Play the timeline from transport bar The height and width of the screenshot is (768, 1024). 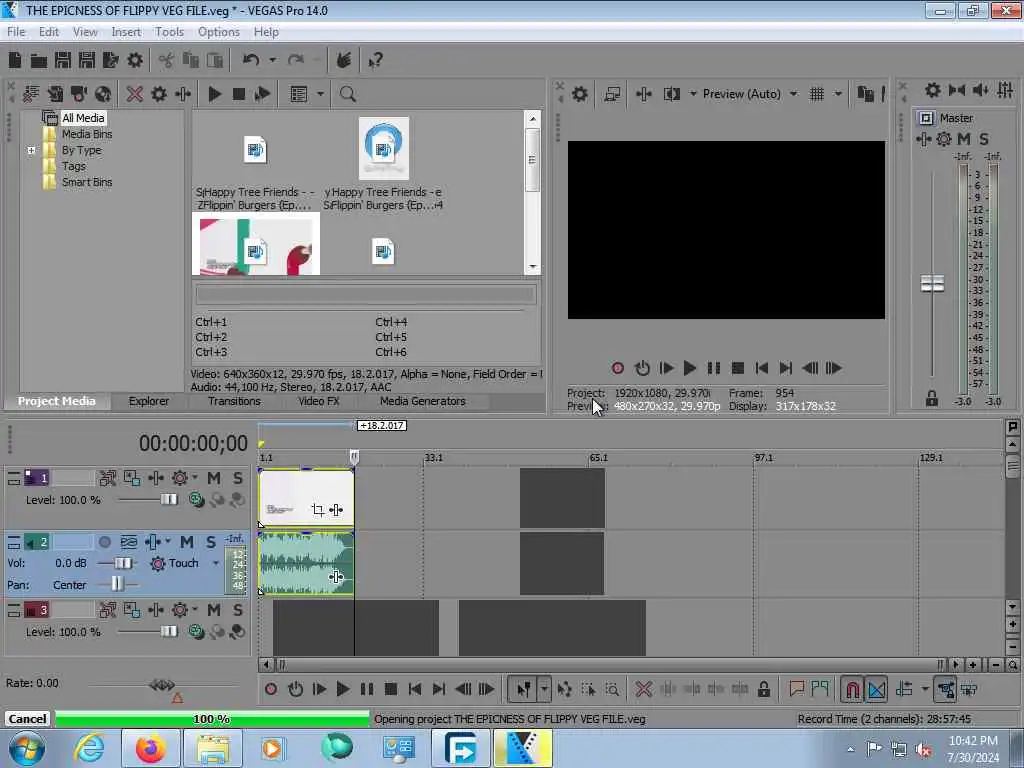(343, 689)
